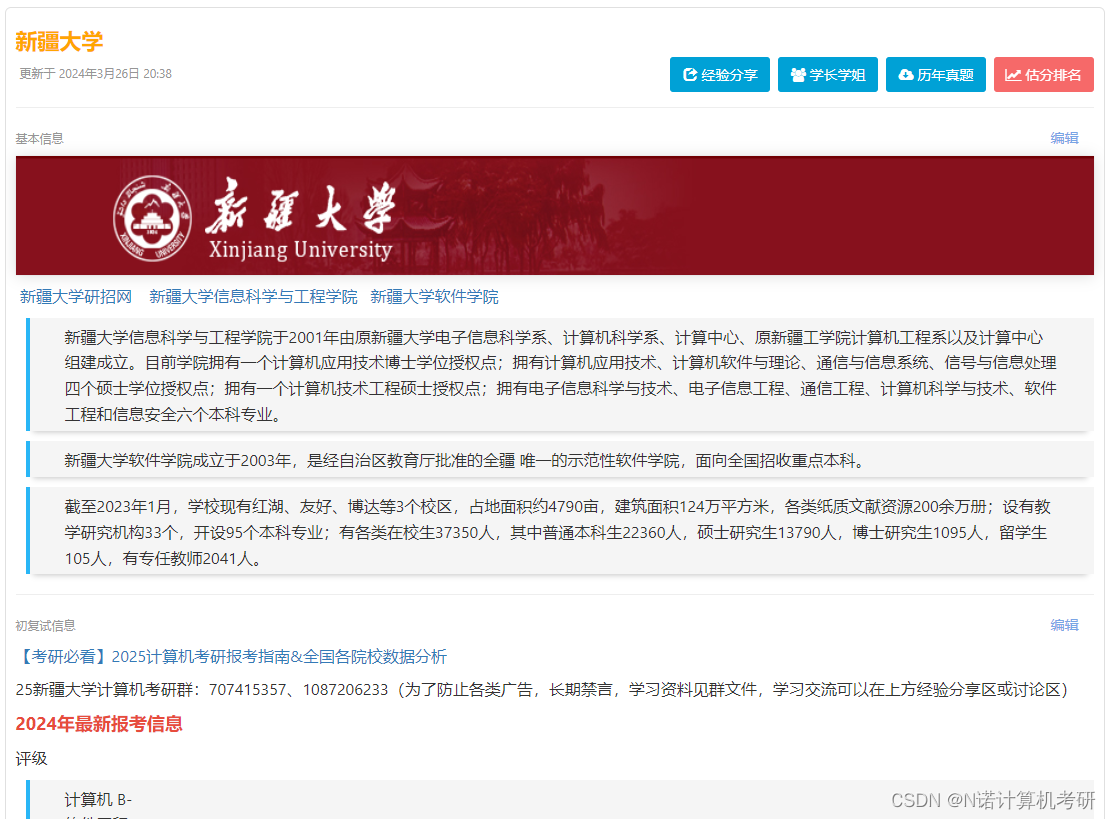Open the 新疆大学软件学院 link
The width and height of the screenshot is (1111, 819).
coord(434,297)
